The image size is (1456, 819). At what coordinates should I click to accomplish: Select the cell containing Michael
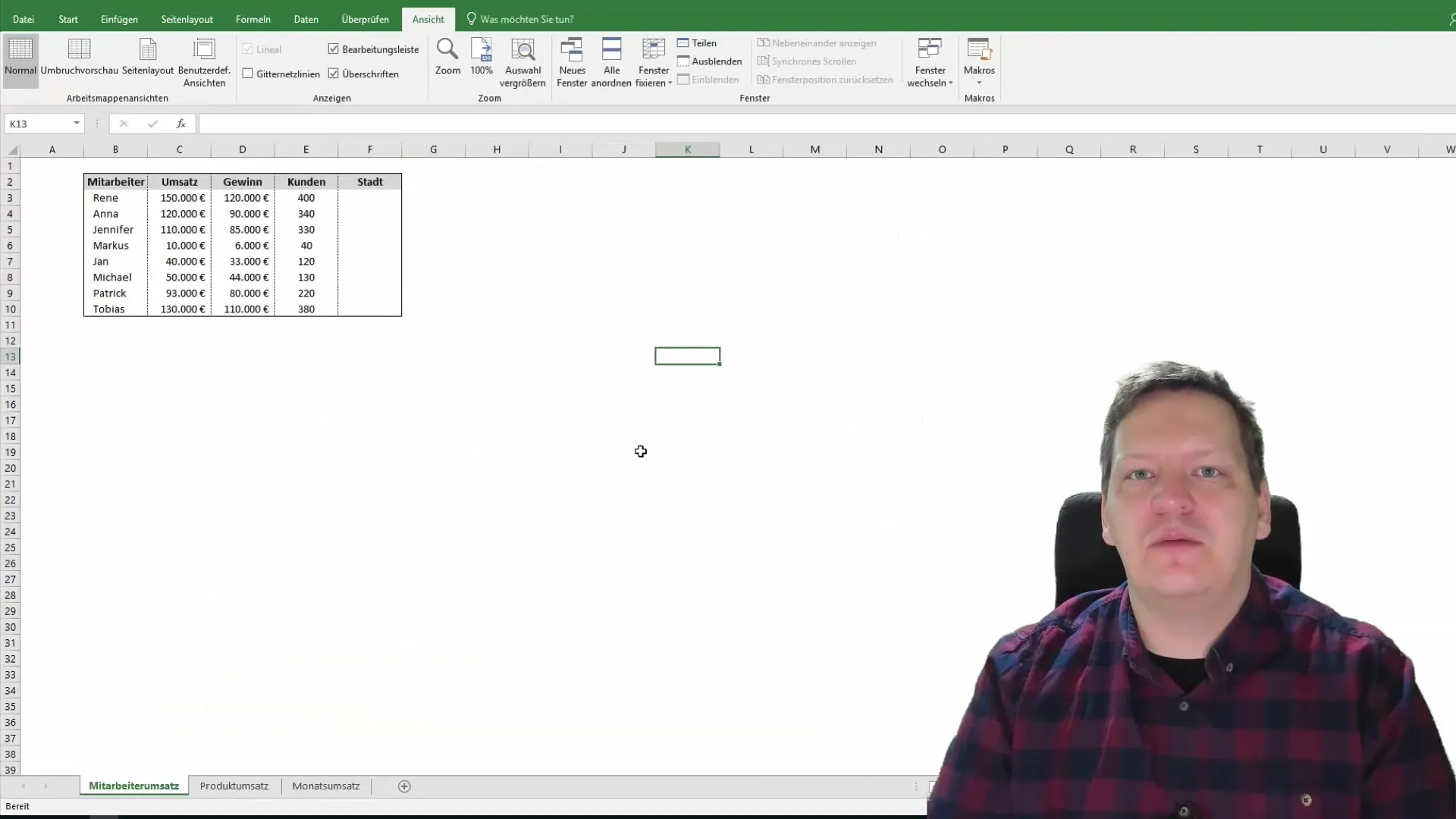point(116,278)
